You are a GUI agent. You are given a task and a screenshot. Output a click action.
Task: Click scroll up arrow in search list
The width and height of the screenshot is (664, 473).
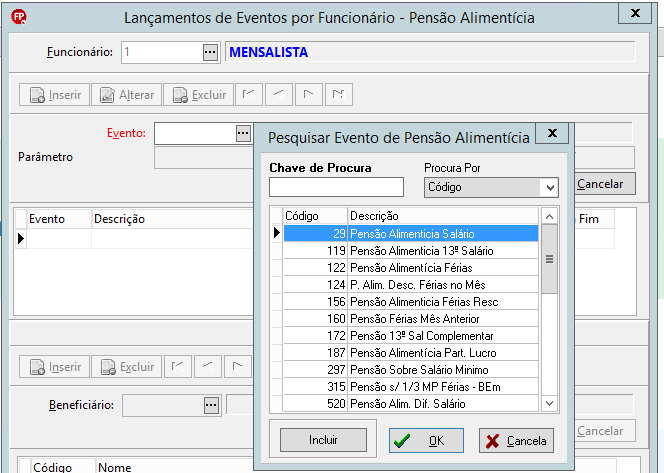[x=549, y=217]
